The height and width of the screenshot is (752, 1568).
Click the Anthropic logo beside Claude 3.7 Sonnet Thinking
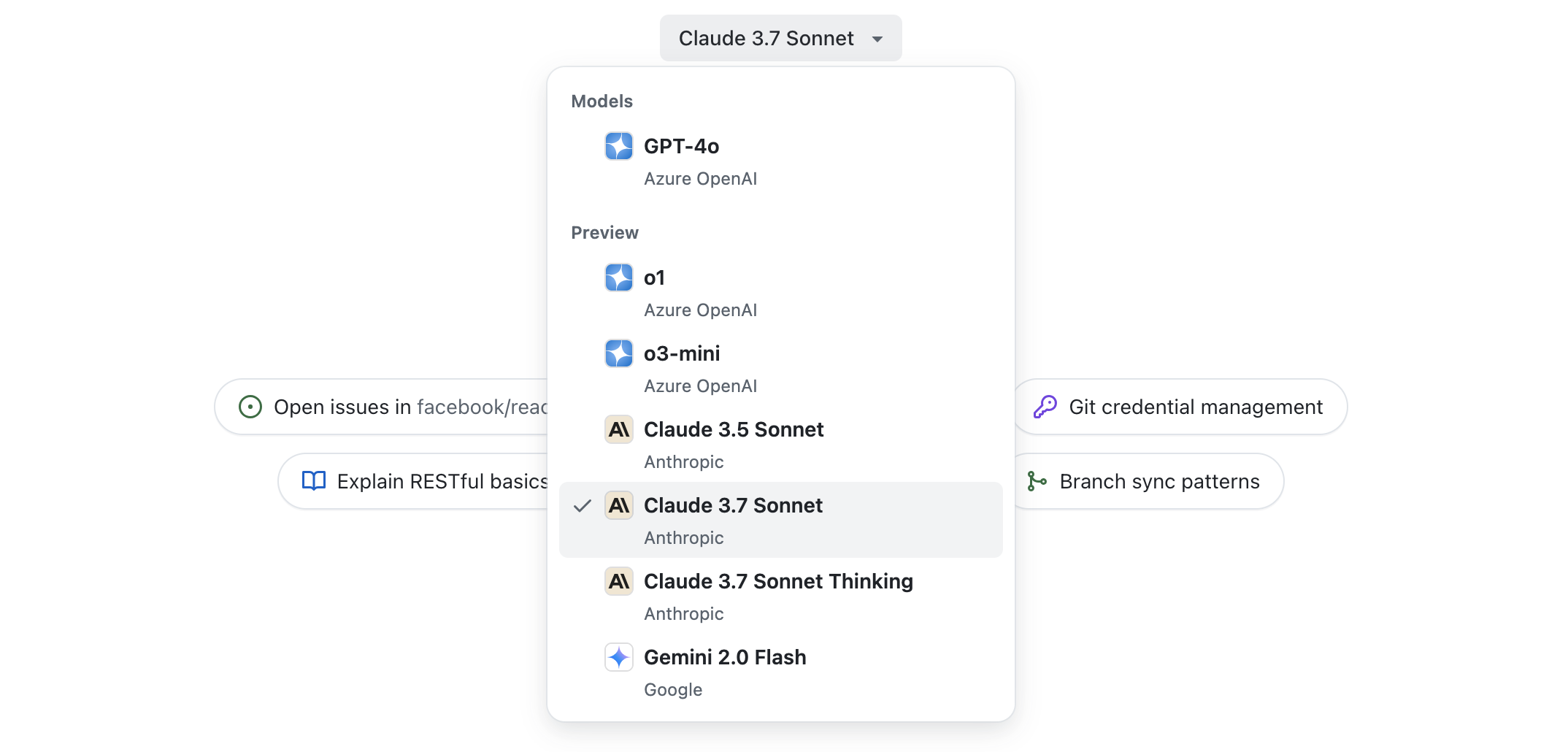click(x=619, y=581)
